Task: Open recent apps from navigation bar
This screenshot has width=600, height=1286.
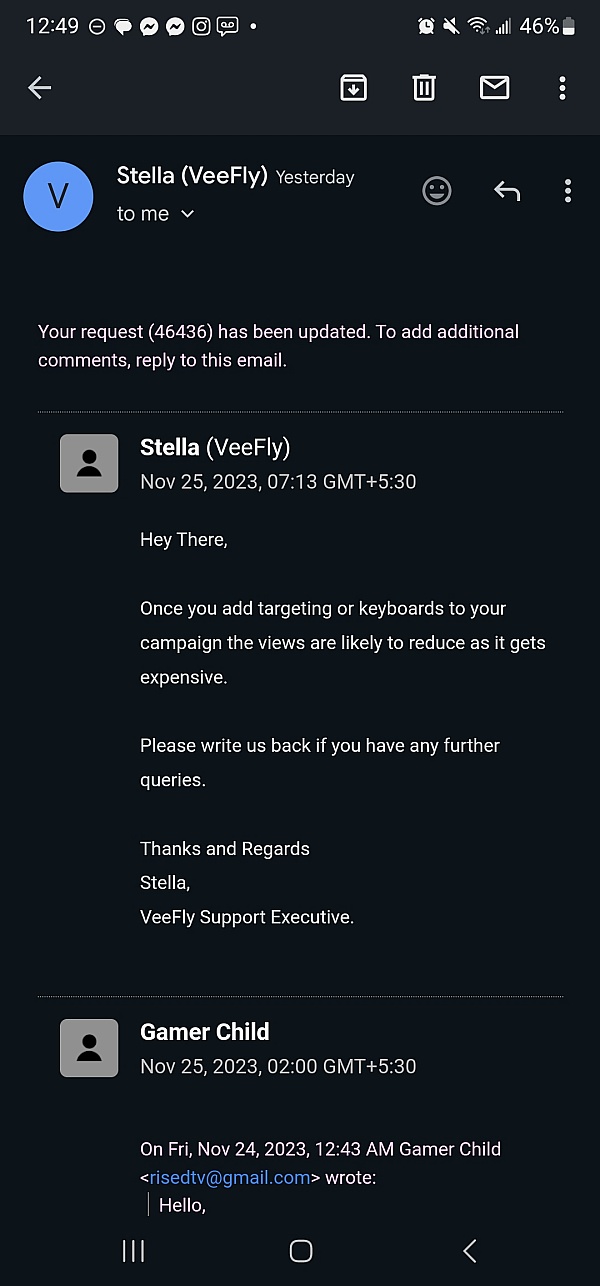Action: click(133, 1250)
